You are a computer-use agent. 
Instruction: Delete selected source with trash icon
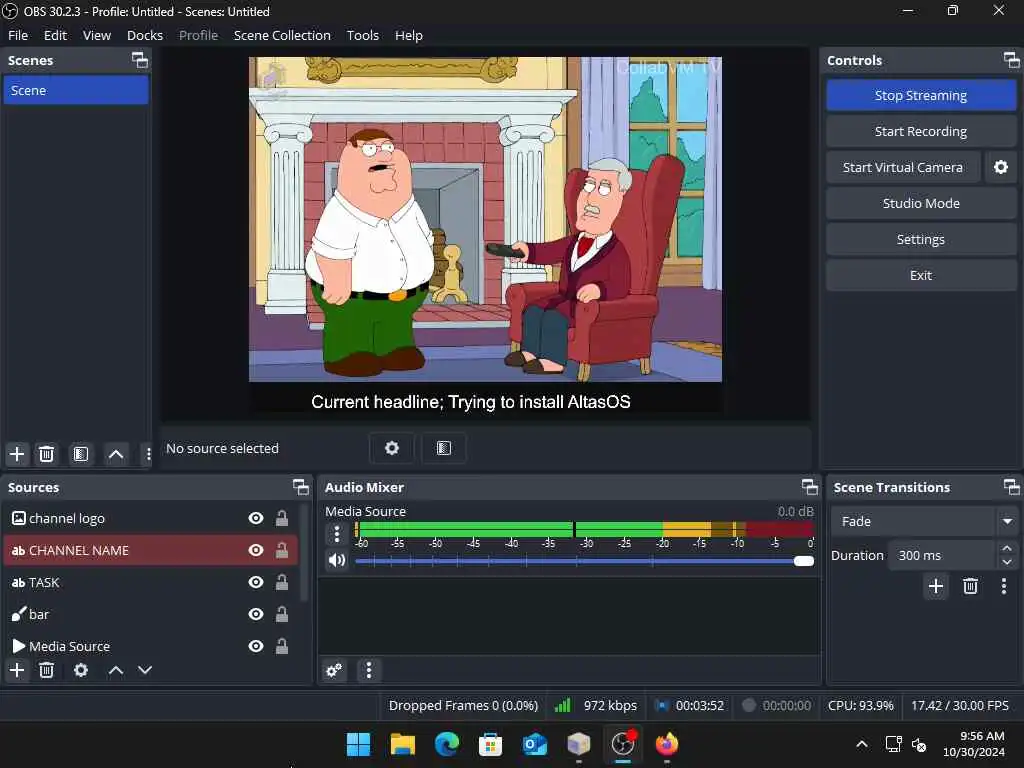pos(46,670)
